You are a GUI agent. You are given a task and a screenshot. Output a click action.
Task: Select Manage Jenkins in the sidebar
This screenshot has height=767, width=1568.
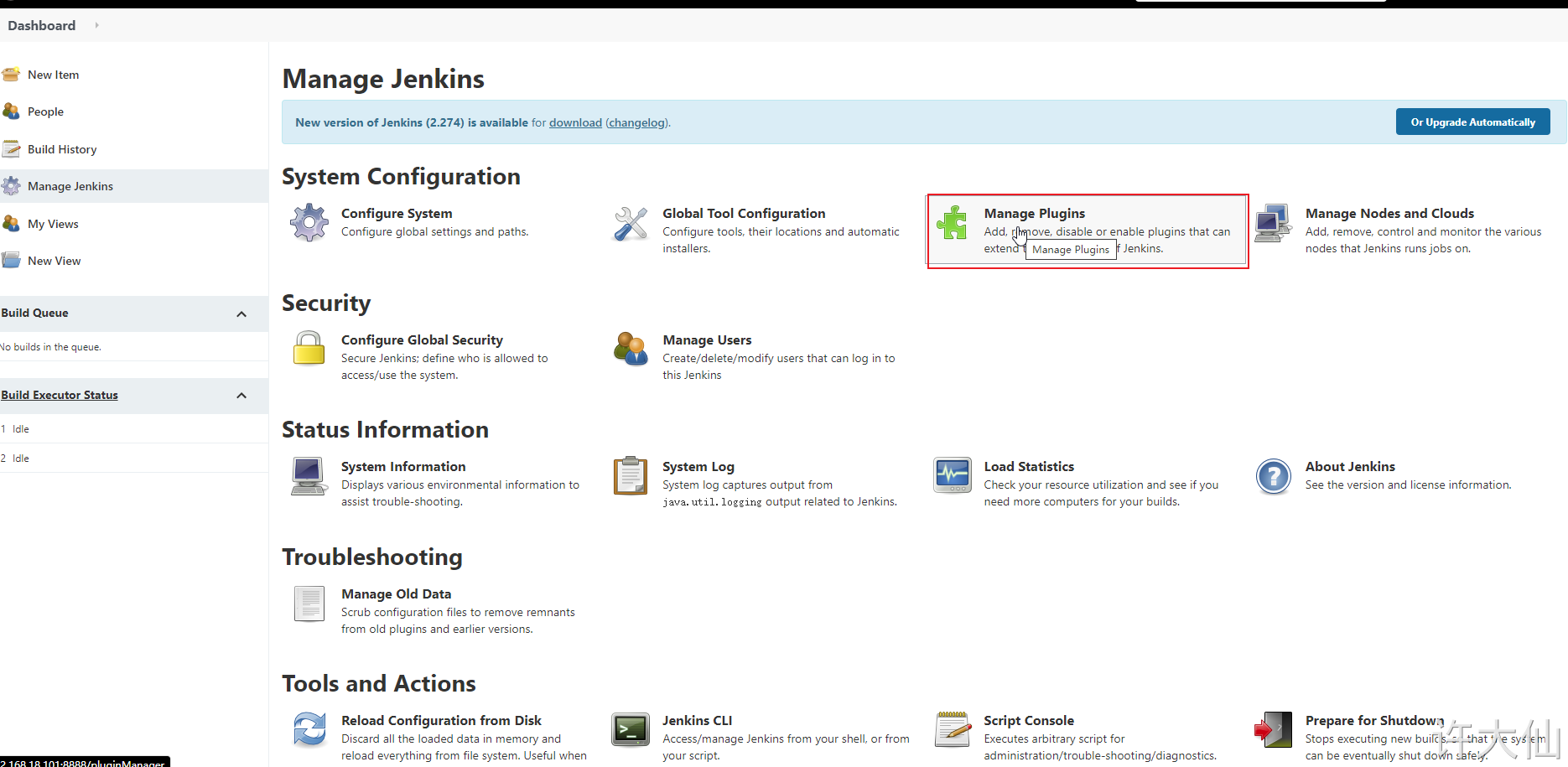pos(70,186)
